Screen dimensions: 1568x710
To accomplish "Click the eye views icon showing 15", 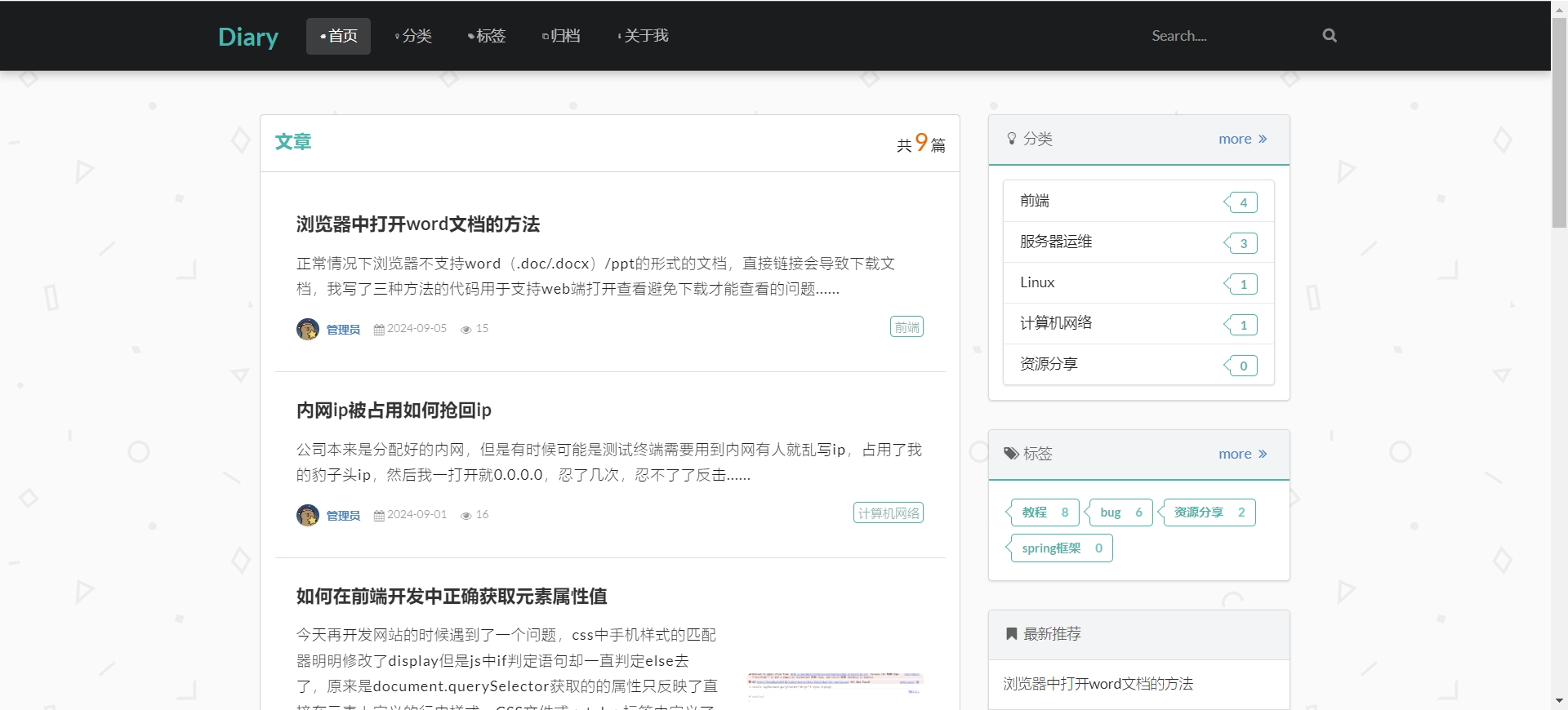I will (466, 330).
